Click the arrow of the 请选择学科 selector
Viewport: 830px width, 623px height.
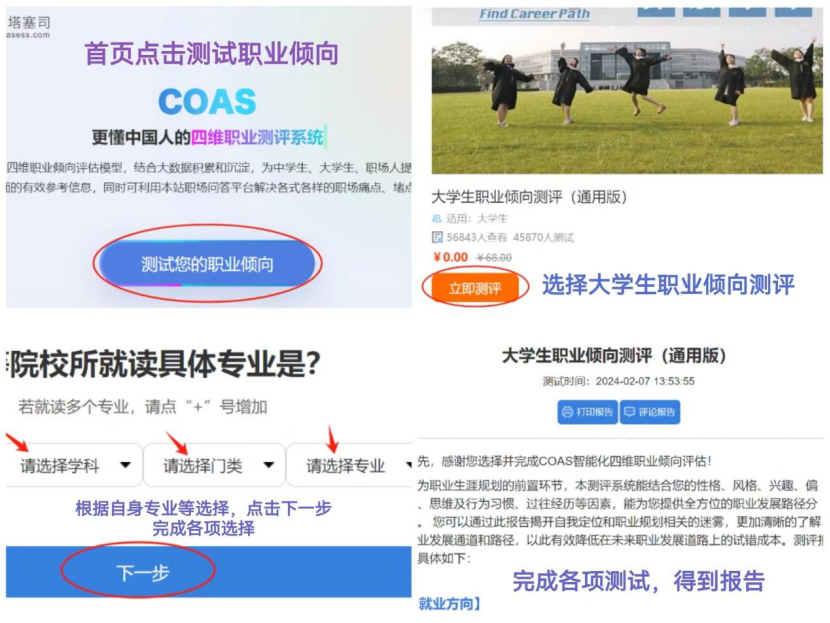(x=125, y=465)
